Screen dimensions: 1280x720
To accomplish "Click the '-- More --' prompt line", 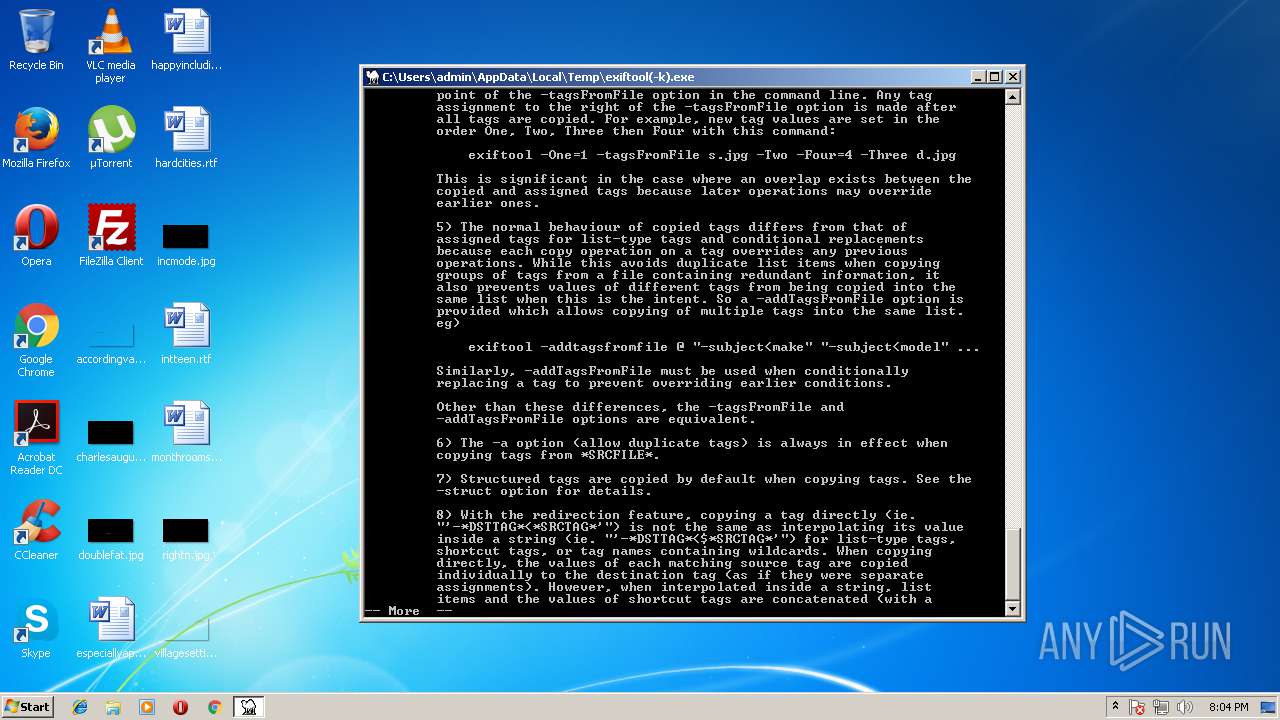I will 408,611.
